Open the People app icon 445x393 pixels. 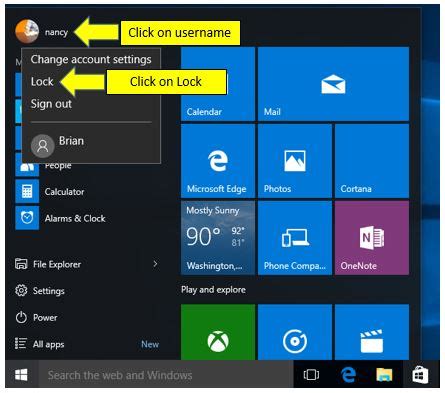coord(27,168)
